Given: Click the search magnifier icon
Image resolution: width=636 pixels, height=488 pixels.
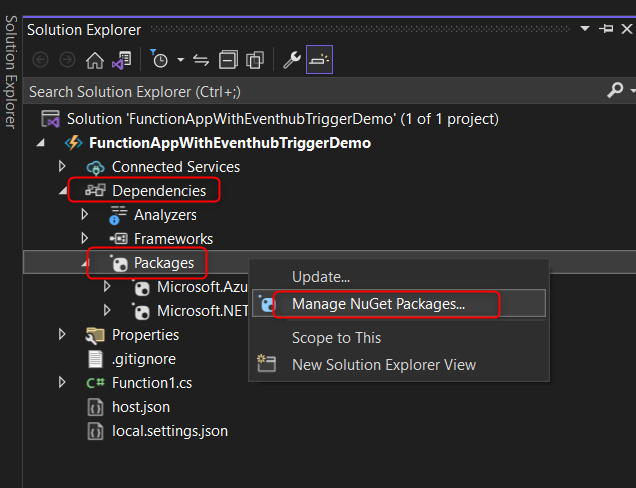Looking at the screenshot, I should pyautogui.click(x=614, y=91).
